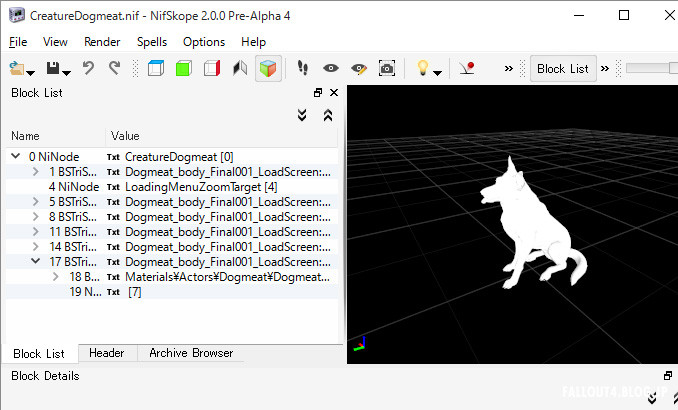This screenshot has height=410, width=678.
Task: Switch to the Archive Browser tab
Action: pos(191,353)
